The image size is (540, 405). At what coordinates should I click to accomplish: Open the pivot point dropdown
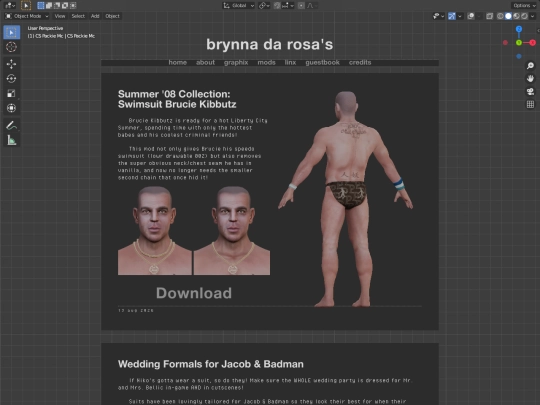point(264,6)
